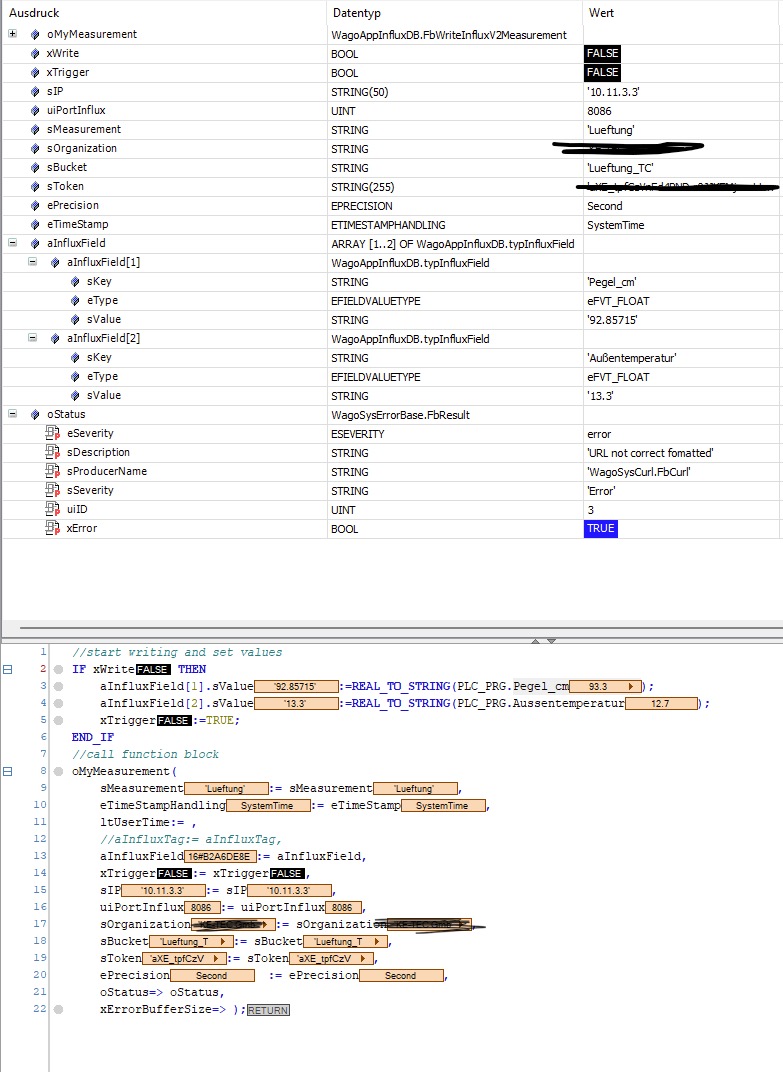The width and height of the screenshot is (783, 1072).
Task: Click the variable icon beside sIP
Action: click(35, 91)
